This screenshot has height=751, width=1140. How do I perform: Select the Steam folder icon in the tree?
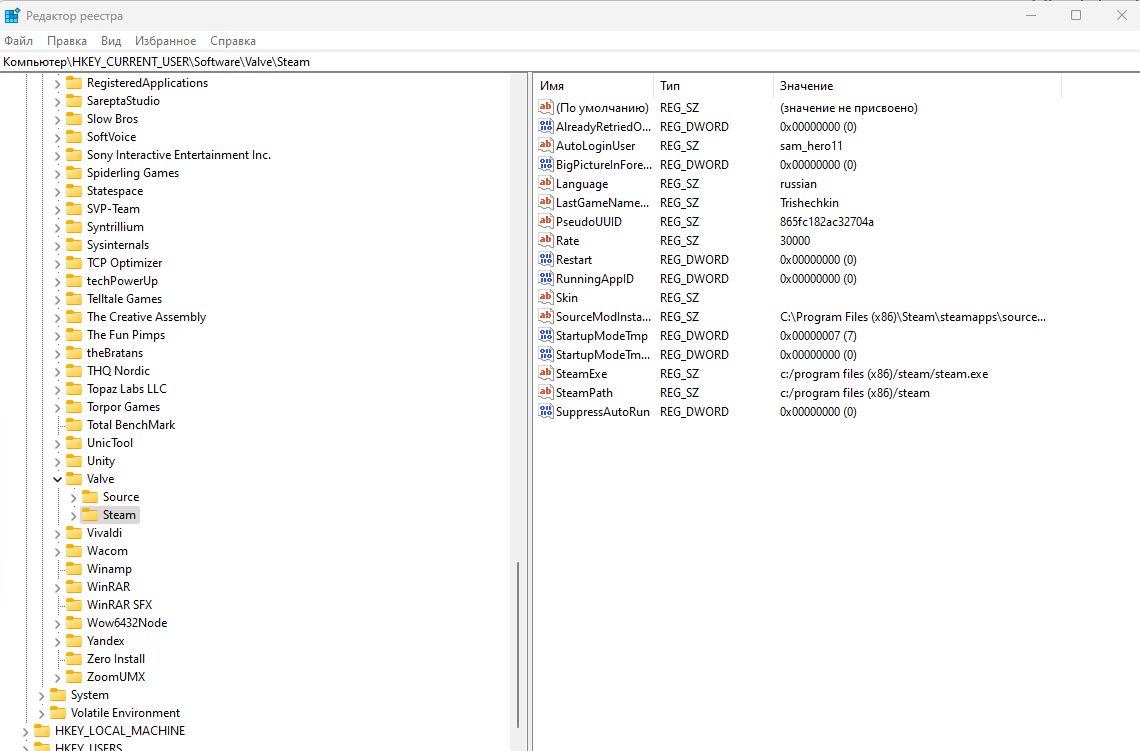(88, 514)
